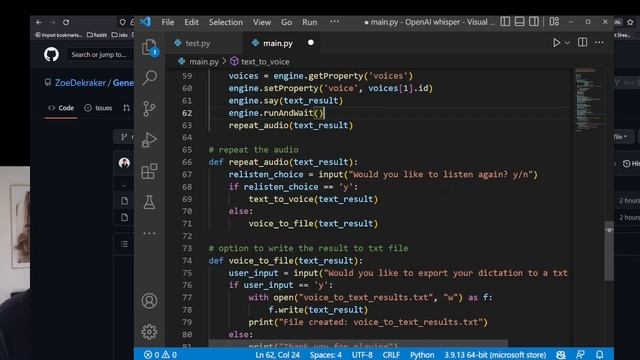Change indentation via Spaces: 4
Screen dimensions: 640x360
tap(326, 355)
